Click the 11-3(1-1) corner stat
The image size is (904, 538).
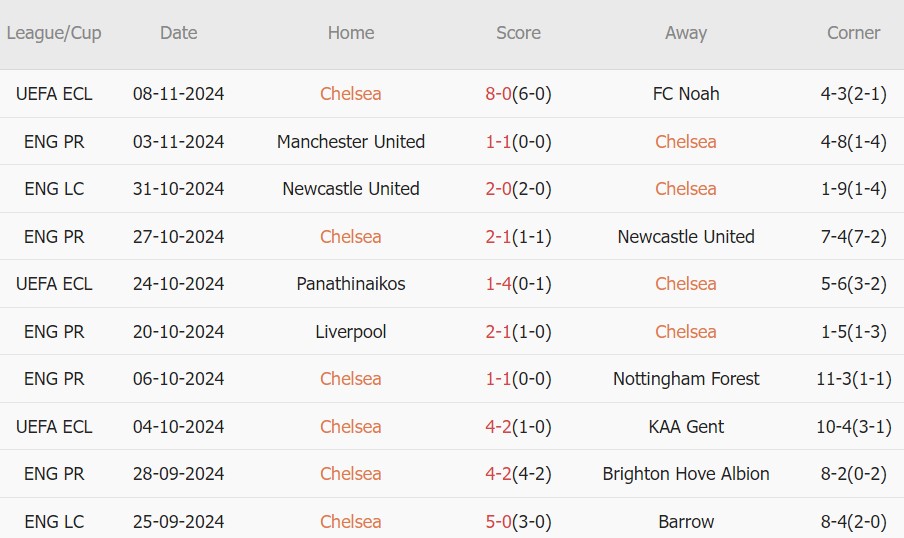[x=853, y=379]
